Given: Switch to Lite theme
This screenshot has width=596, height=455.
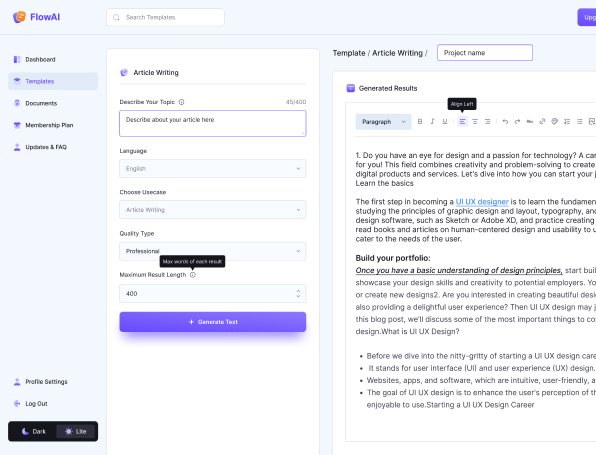Looking at the screenshot, I should 76,431.
